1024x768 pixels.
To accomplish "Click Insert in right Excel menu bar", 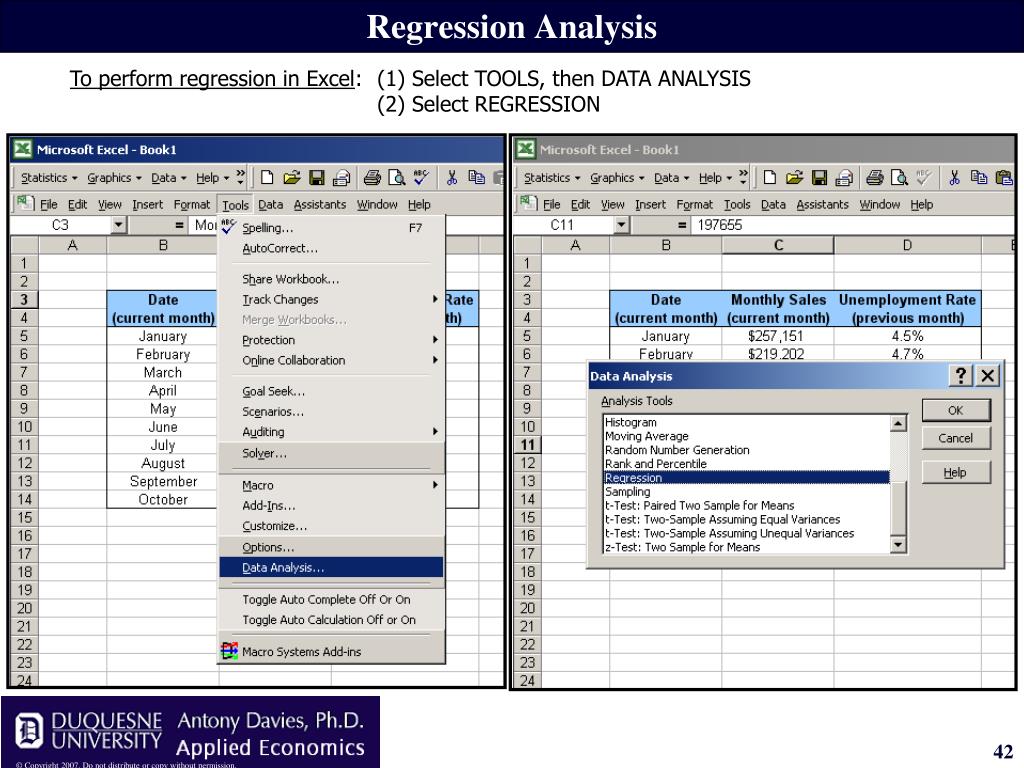I will [x=650, y=204].
